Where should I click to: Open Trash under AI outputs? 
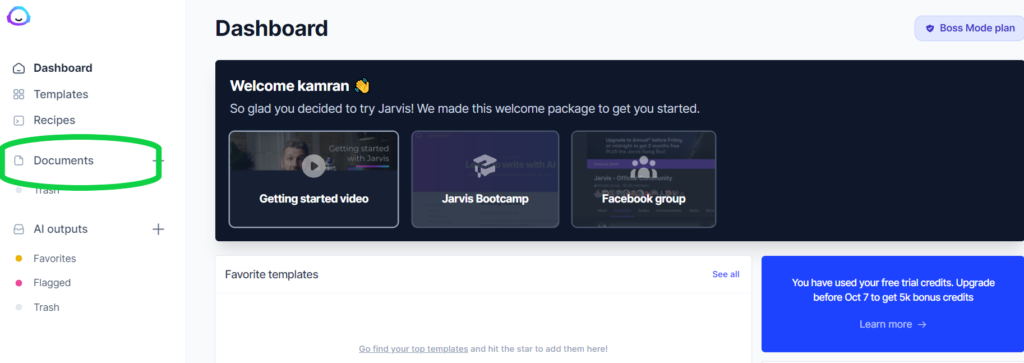point(46,307)
